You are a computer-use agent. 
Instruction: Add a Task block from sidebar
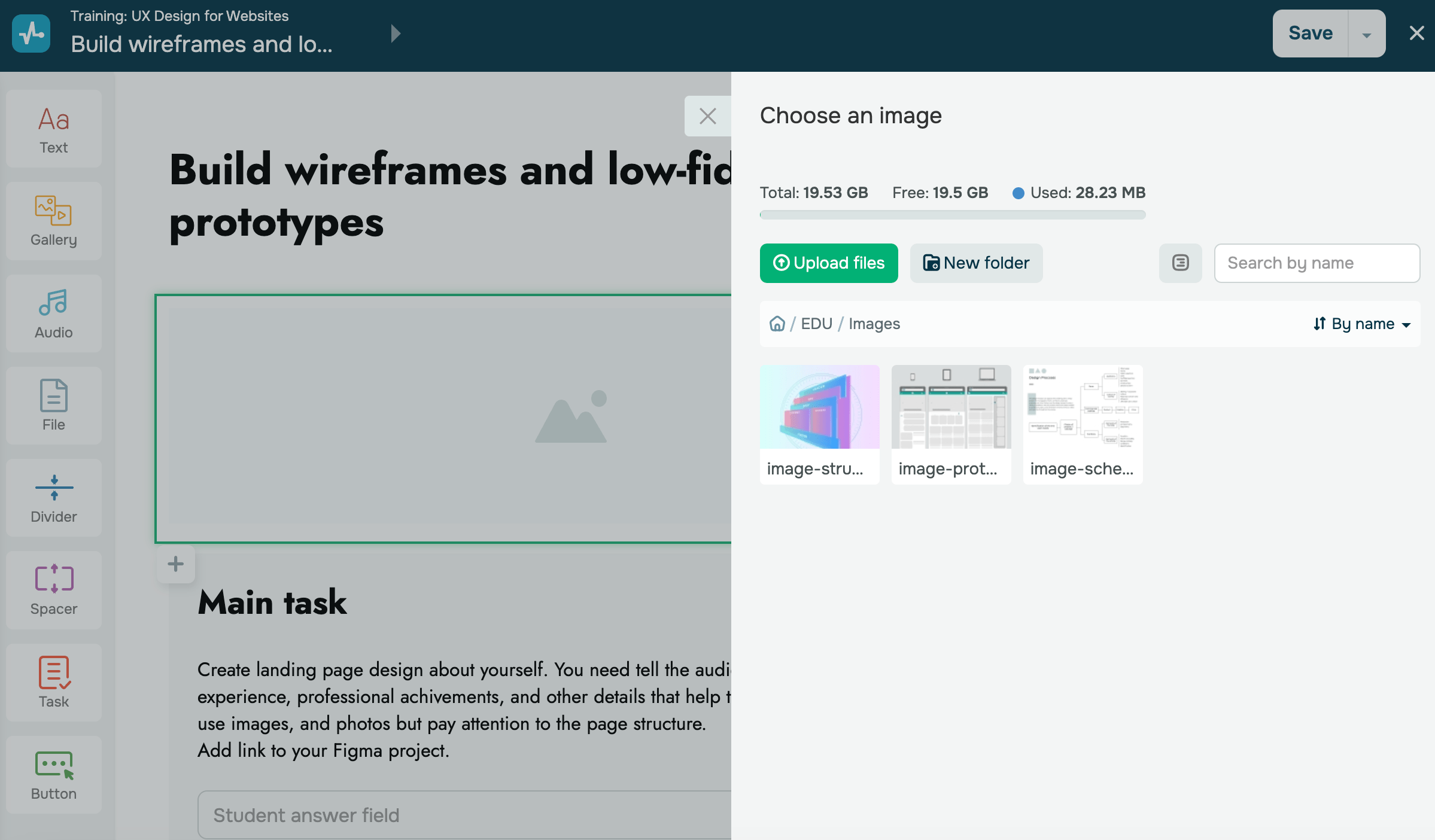click(53, 683)
